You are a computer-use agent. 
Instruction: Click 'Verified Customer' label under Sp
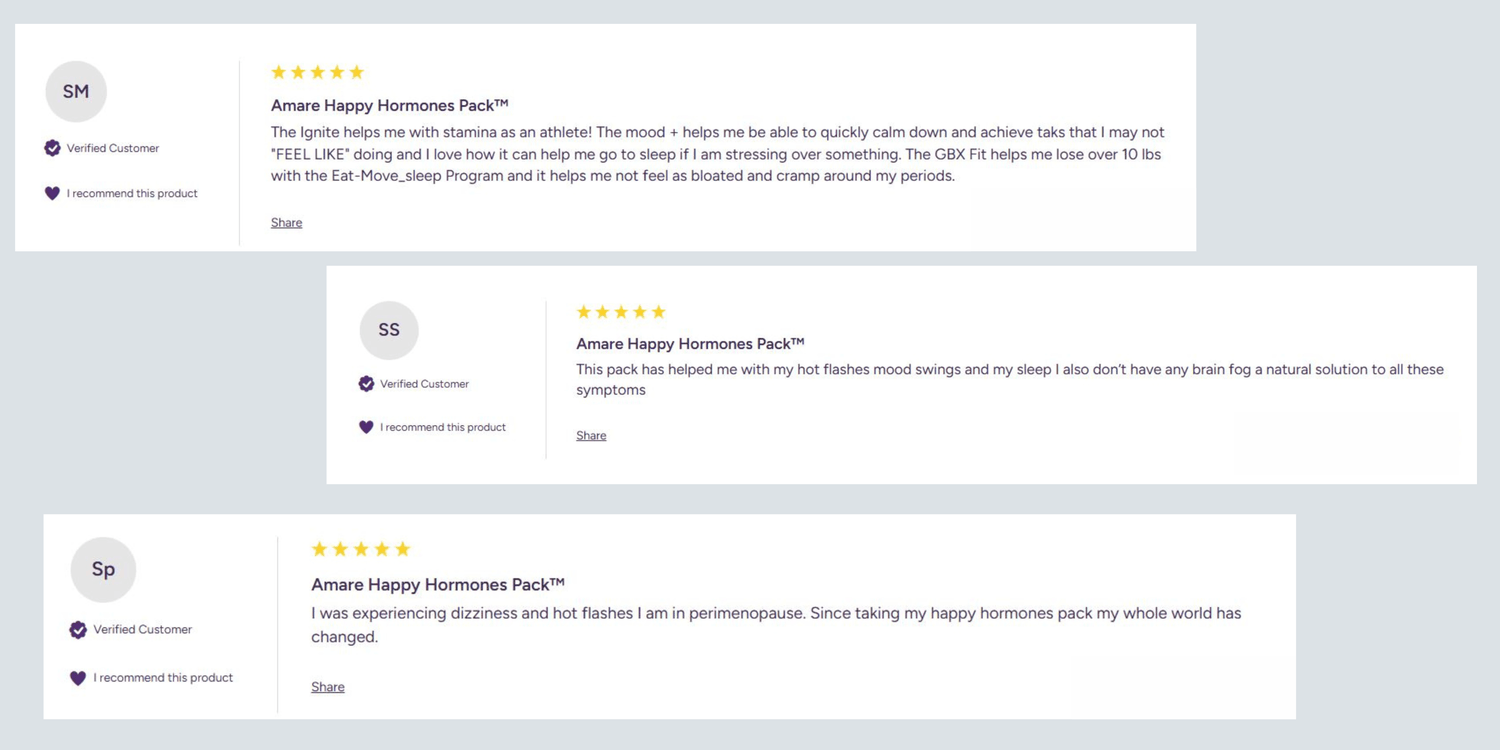pos(143,629)
